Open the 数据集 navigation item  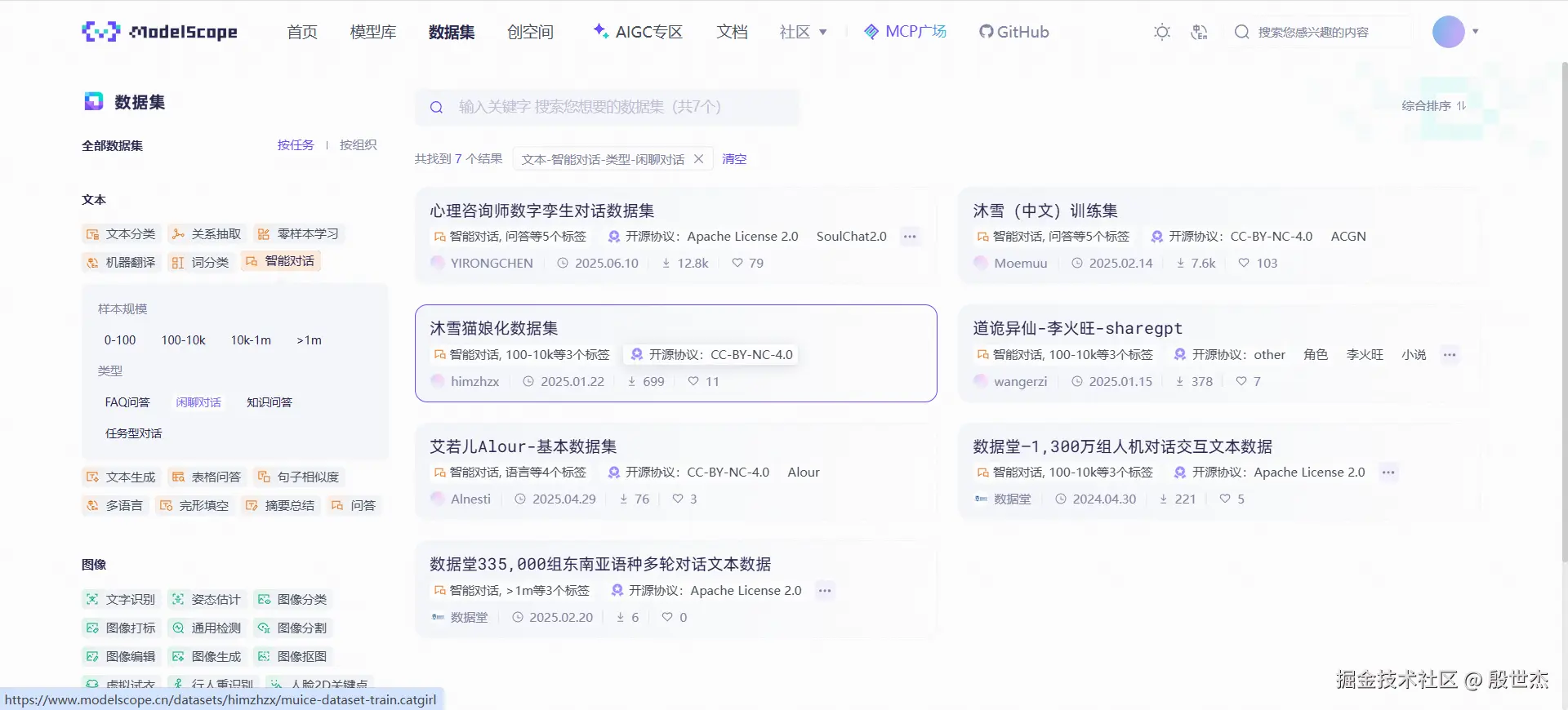tap(452, 32)
